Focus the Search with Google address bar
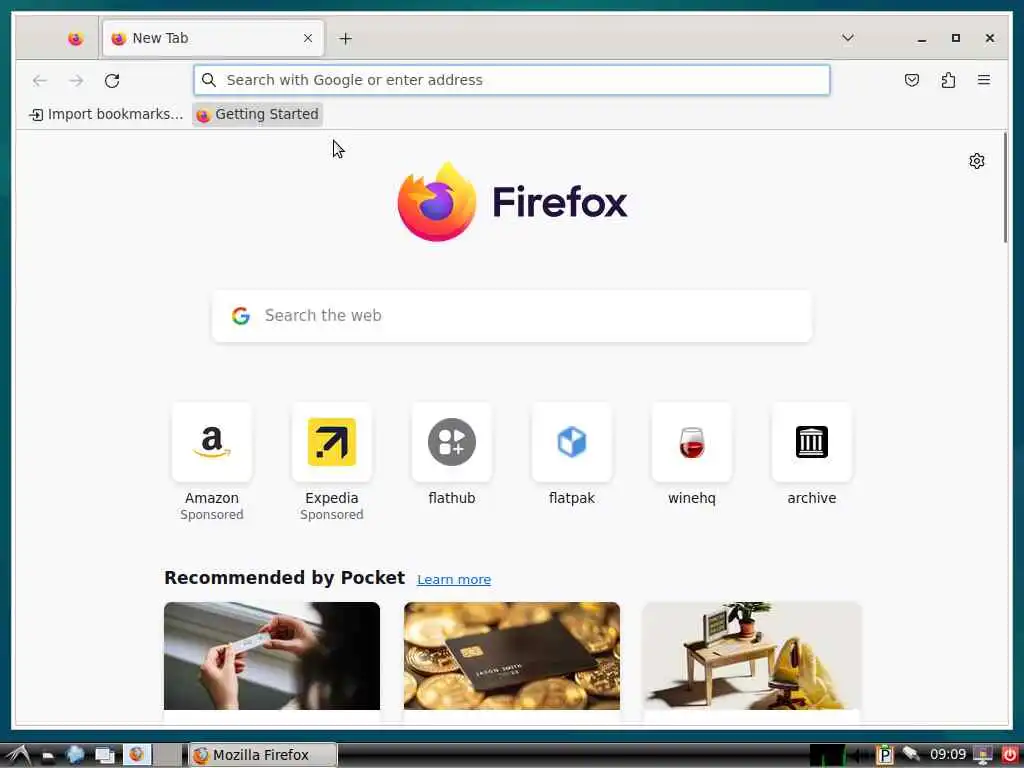 511,80
